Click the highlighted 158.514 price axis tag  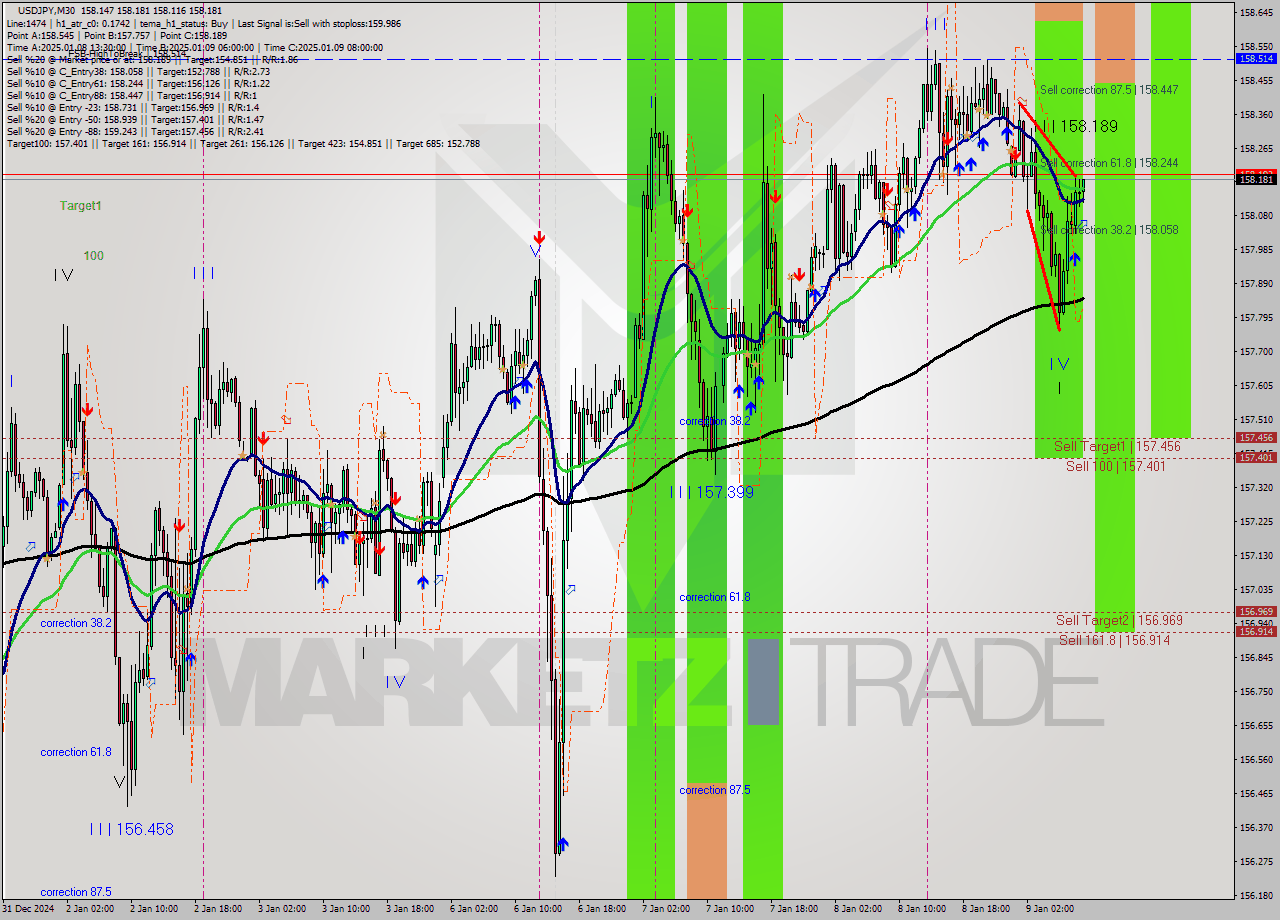click(1256, 59)
